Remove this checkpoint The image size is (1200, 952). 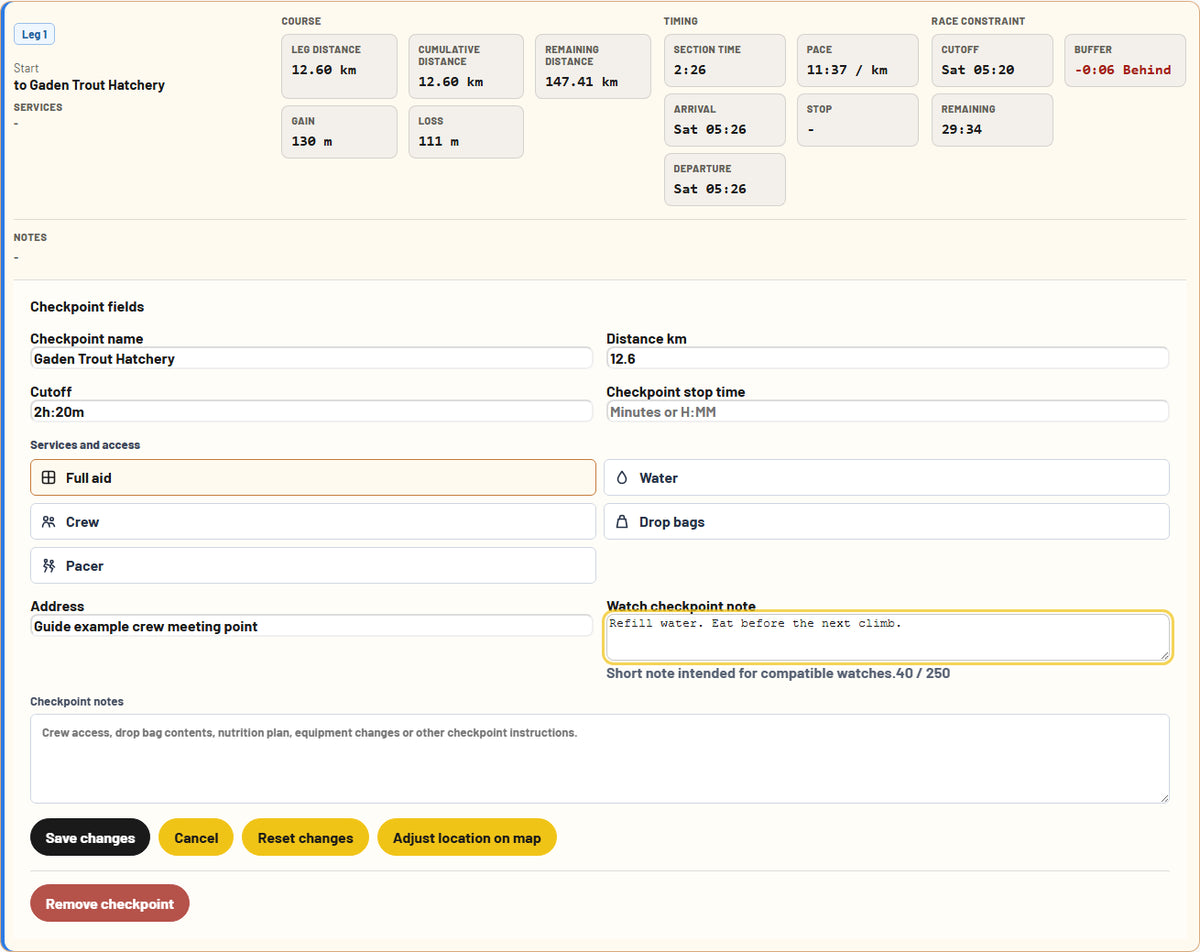point(110,903)
